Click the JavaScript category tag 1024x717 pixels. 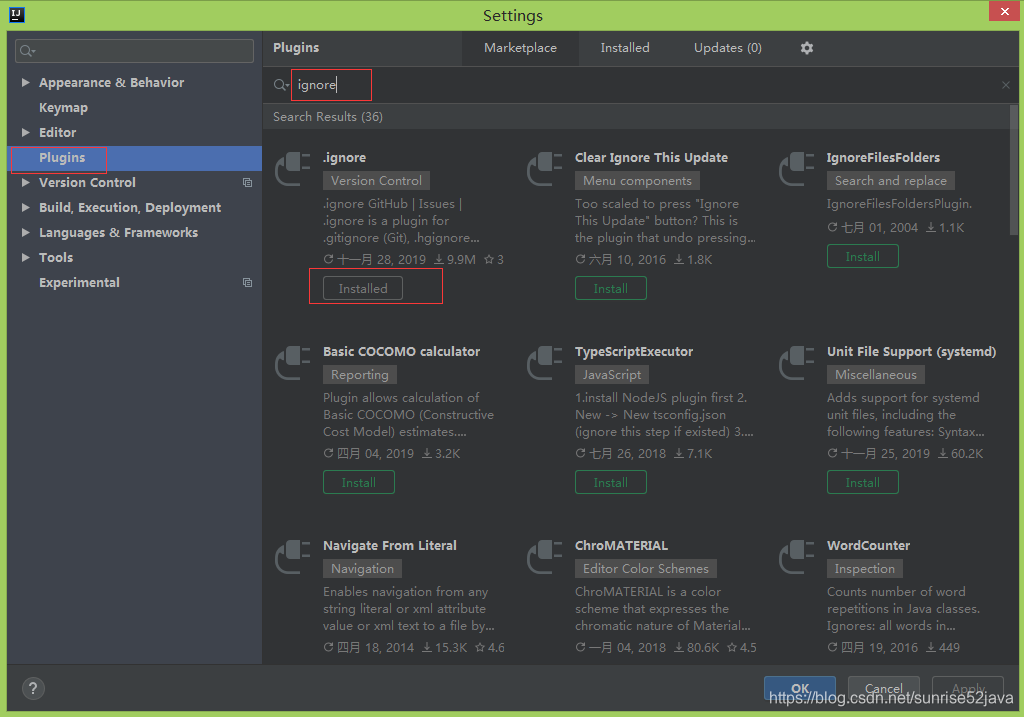[x=612, y=374]
